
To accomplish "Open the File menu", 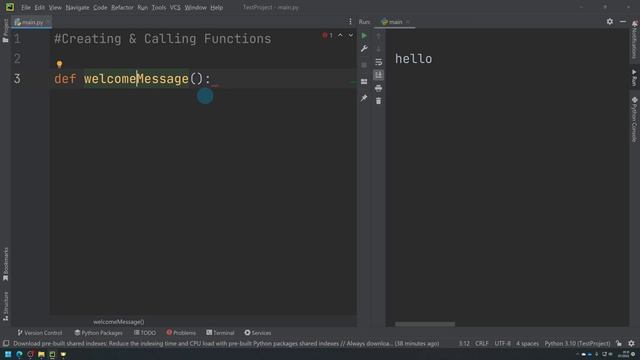I will tap(26, 7).
